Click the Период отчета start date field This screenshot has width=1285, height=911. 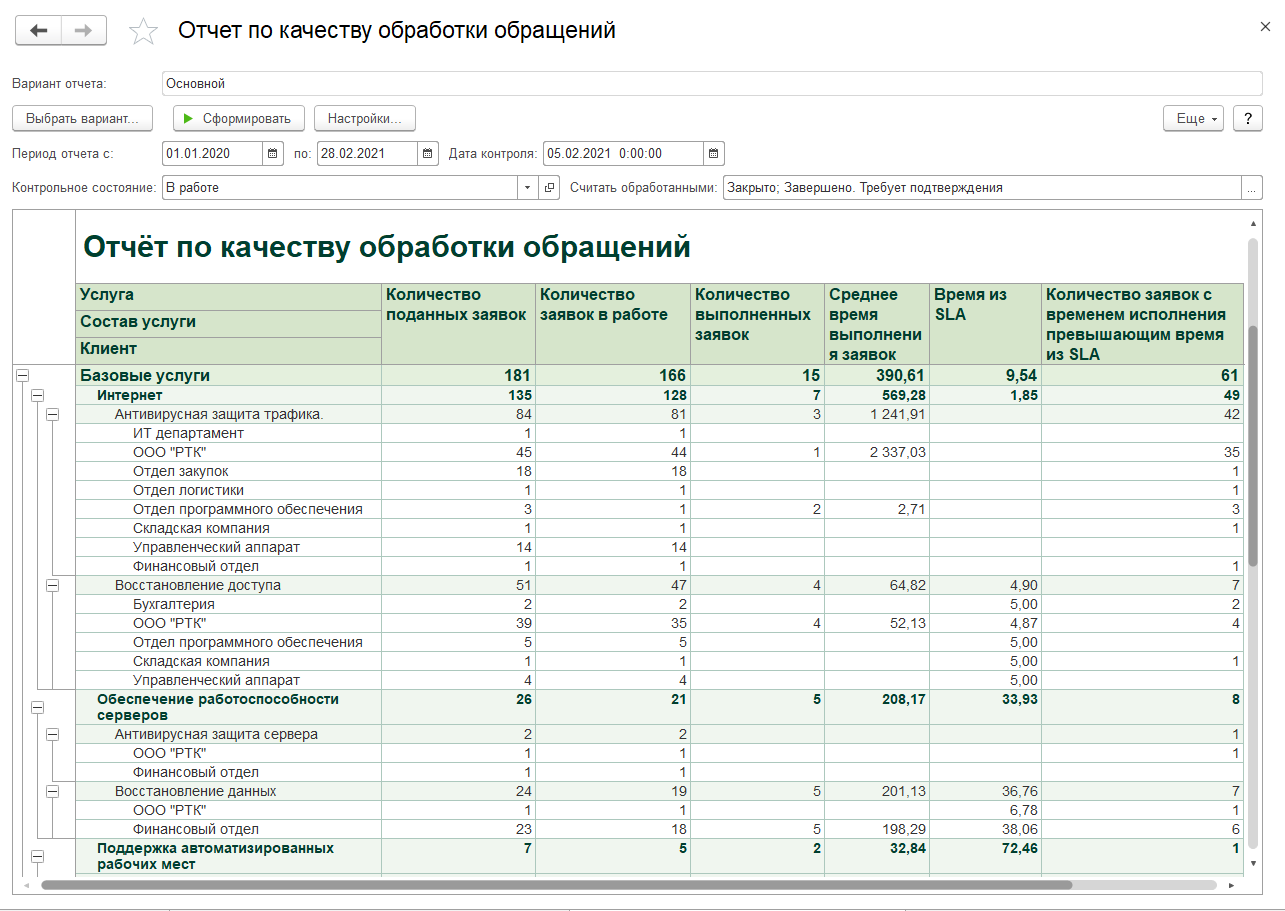pyautogui.click(x=213, y=154)
